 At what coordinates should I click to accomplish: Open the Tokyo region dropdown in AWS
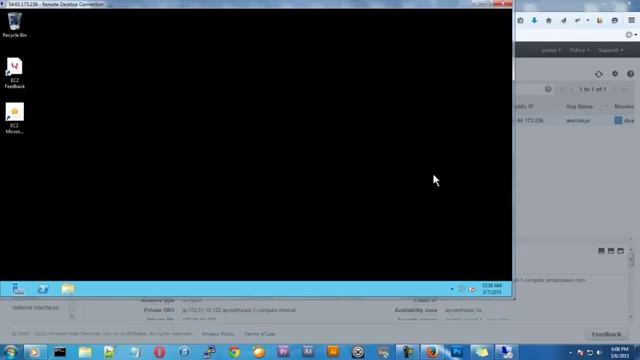[x=580, y=50]
